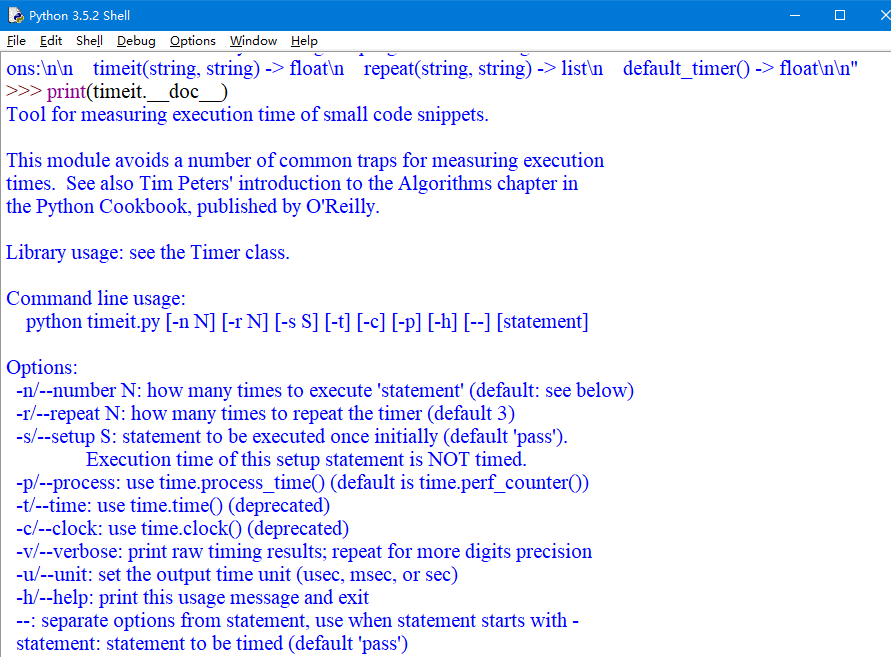Click the '-r/--repeat N' option line
Image resolution: width=891 pixels, height=657 pixels.
coord(265,414)
